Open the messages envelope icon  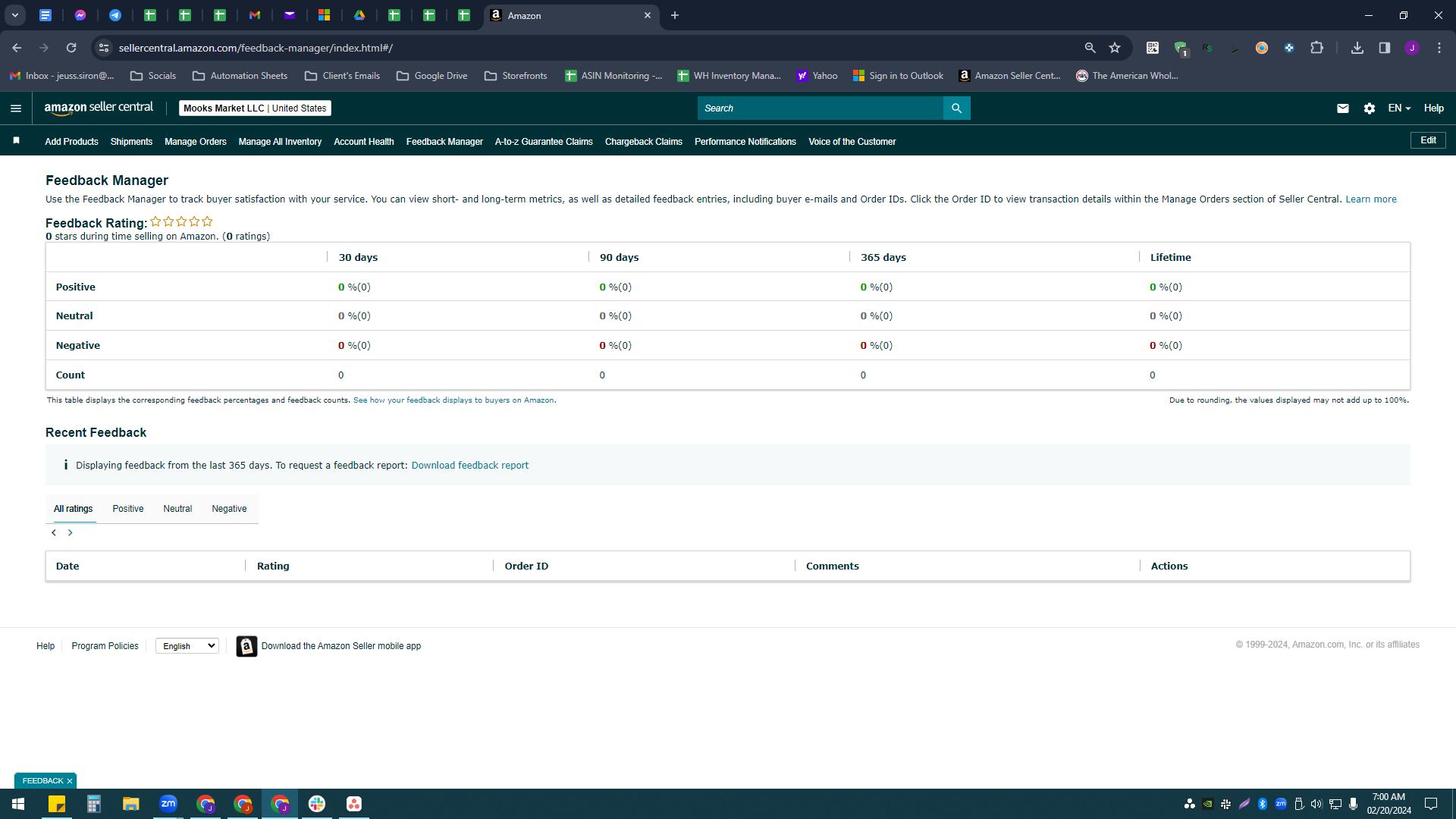pos(1343,108)
